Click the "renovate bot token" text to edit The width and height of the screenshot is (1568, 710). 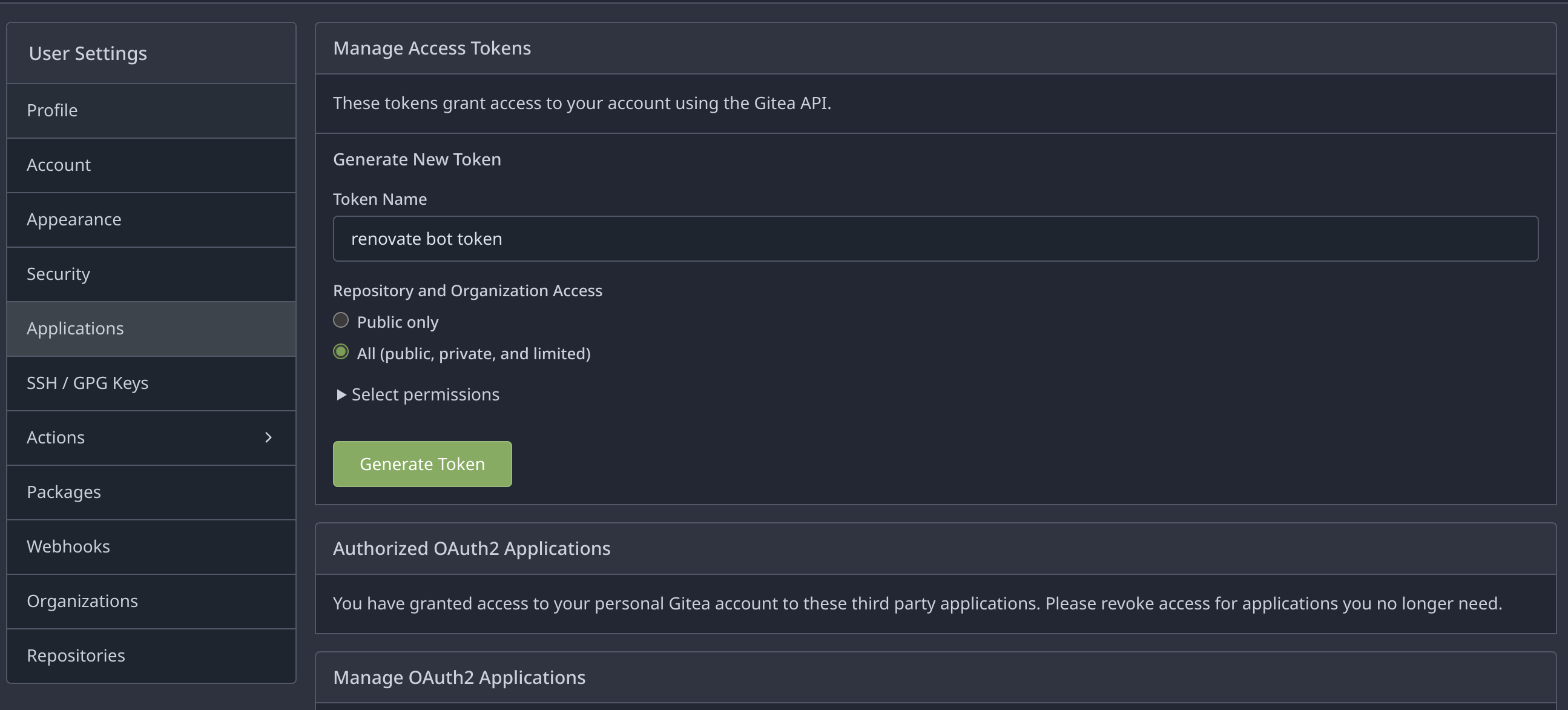426,238
